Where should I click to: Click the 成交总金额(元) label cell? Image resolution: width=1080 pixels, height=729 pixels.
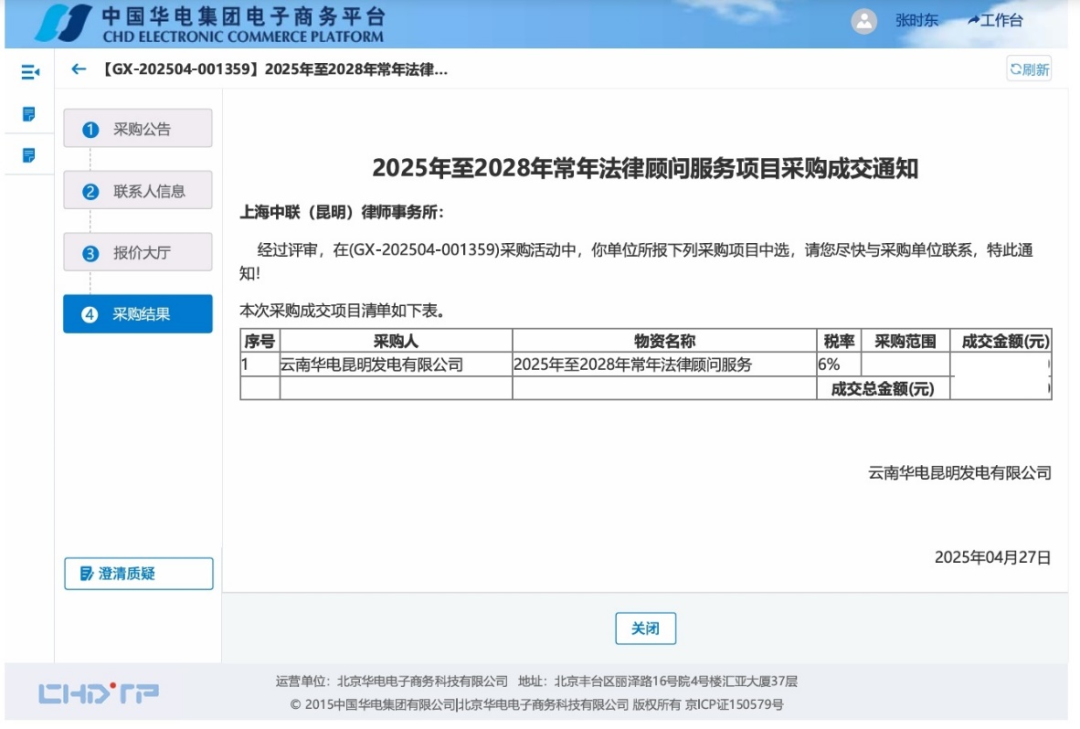tap(882, 389)
